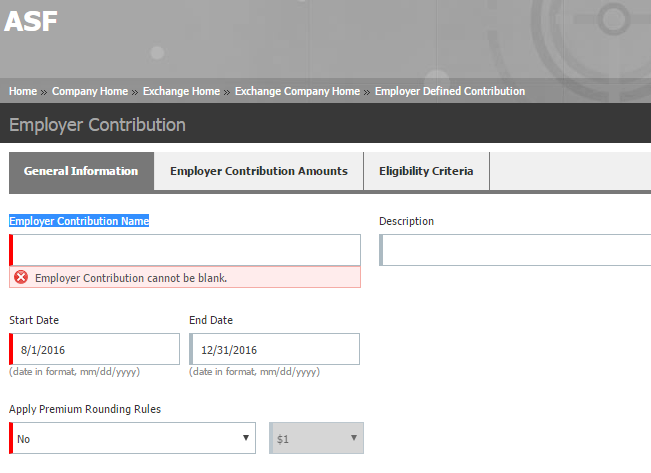The height and width of the screenshot is (473, 651).
Task: Click Employer Defined Contribution breadcrumb
Action: (449, 91)
